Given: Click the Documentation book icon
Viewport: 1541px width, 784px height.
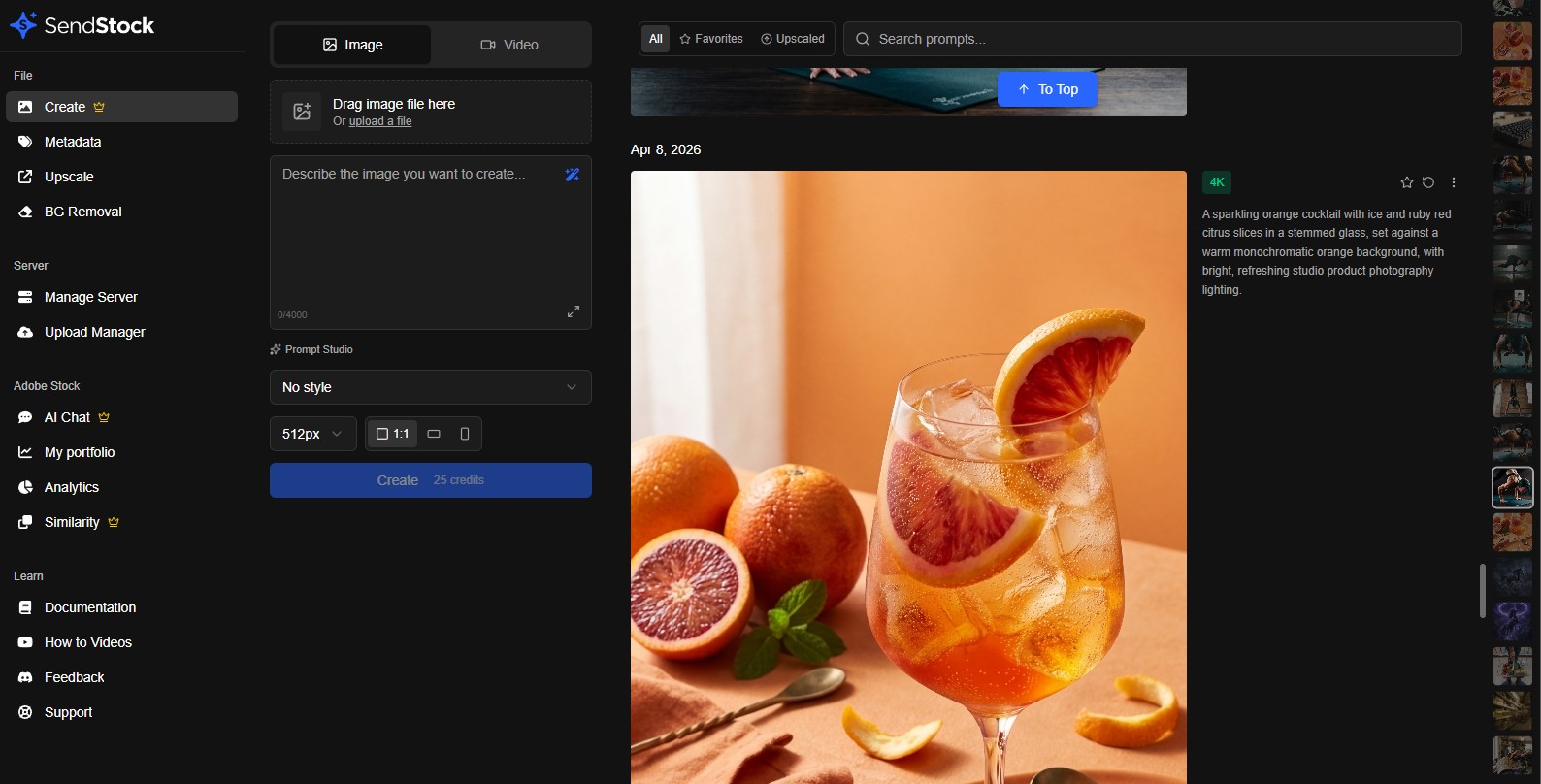Looking at the screenshot, I should 25,607.
